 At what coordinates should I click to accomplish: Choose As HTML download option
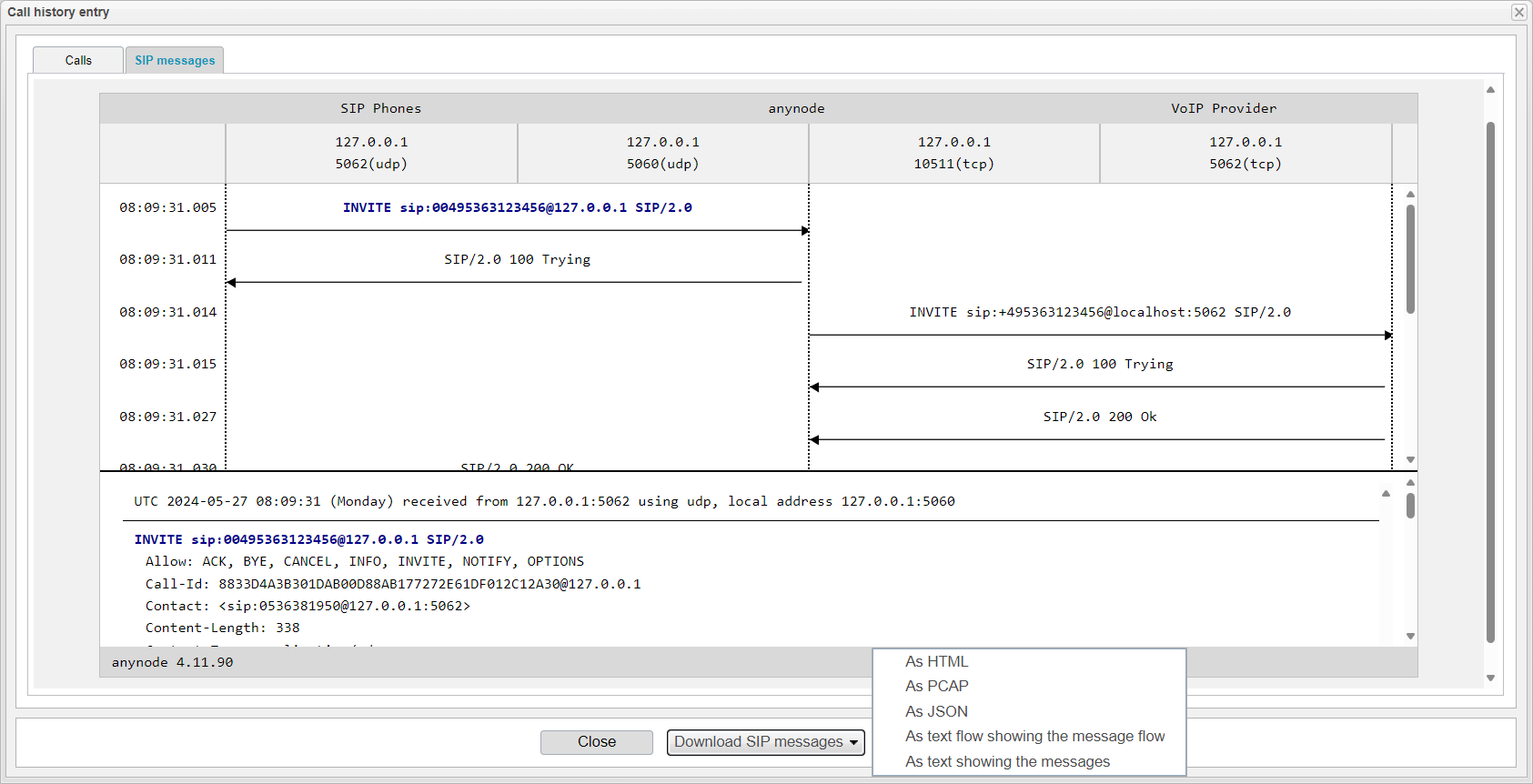(x=937, y=661)
